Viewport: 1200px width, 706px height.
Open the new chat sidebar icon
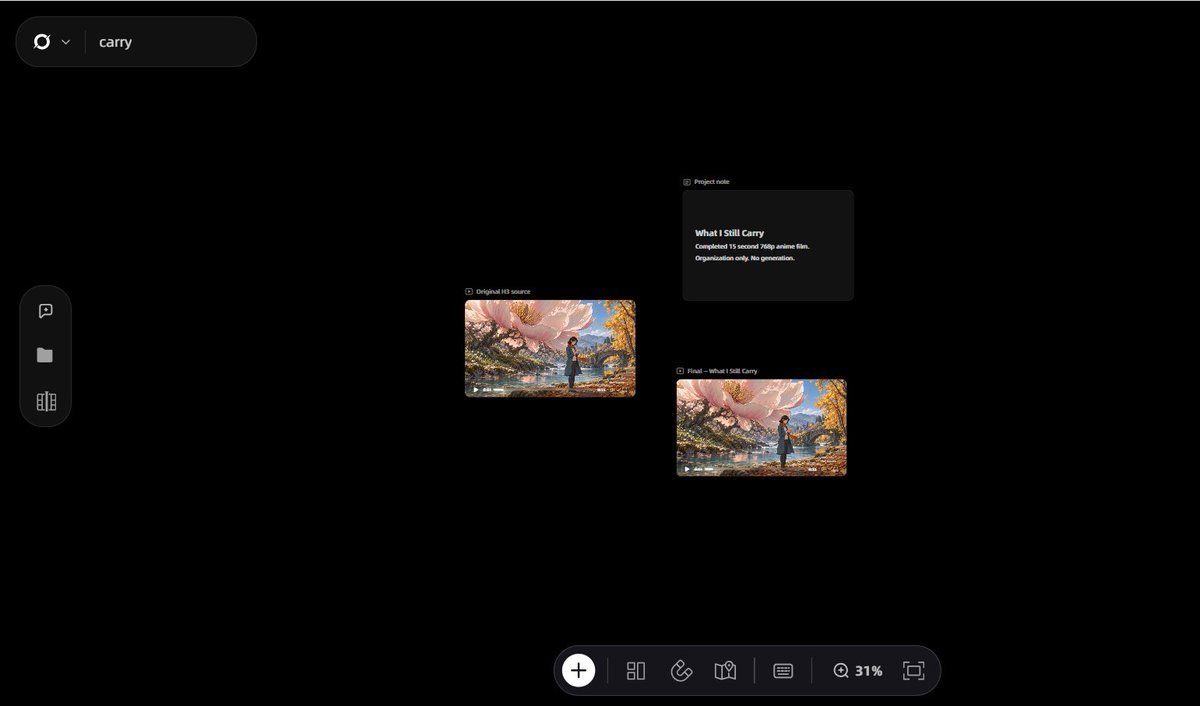click(45, 311)
